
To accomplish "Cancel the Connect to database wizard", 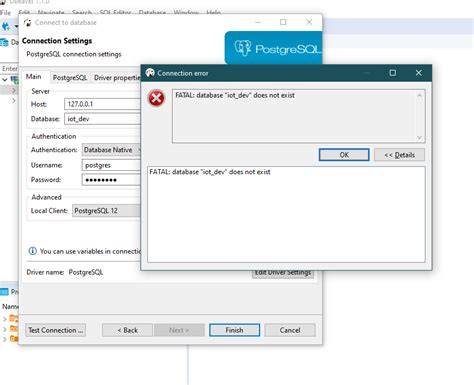I will (290, 330).
